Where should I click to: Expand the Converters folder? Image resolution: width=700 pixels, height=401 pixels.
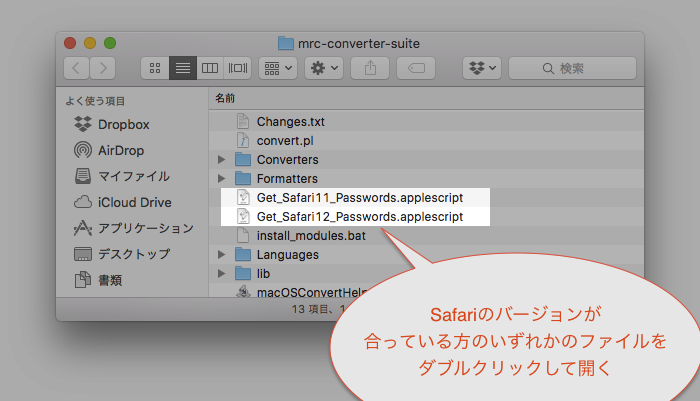[222, 160]
